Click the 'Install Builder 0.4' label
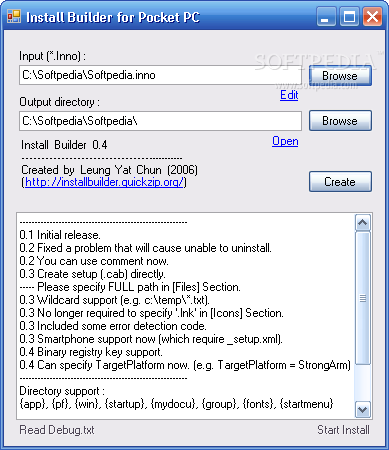 (64, 145)
